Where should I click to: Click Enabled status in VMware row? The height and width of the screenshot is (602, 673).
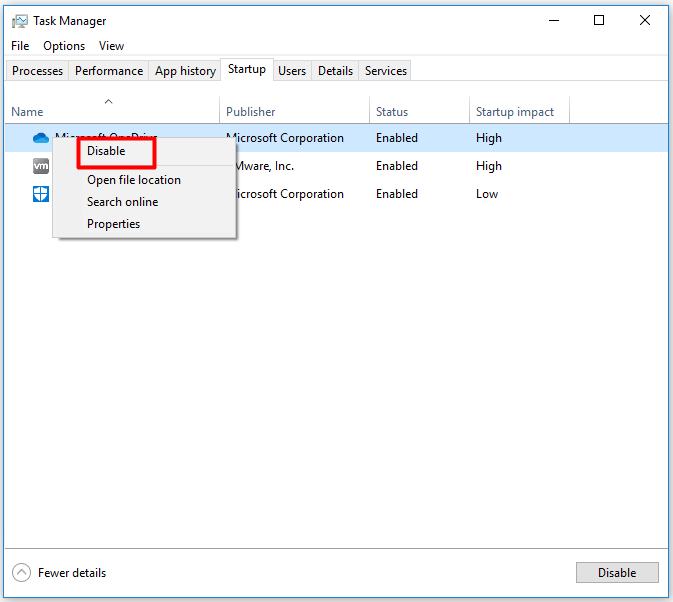pyautogui.click(x=397, y=166)
